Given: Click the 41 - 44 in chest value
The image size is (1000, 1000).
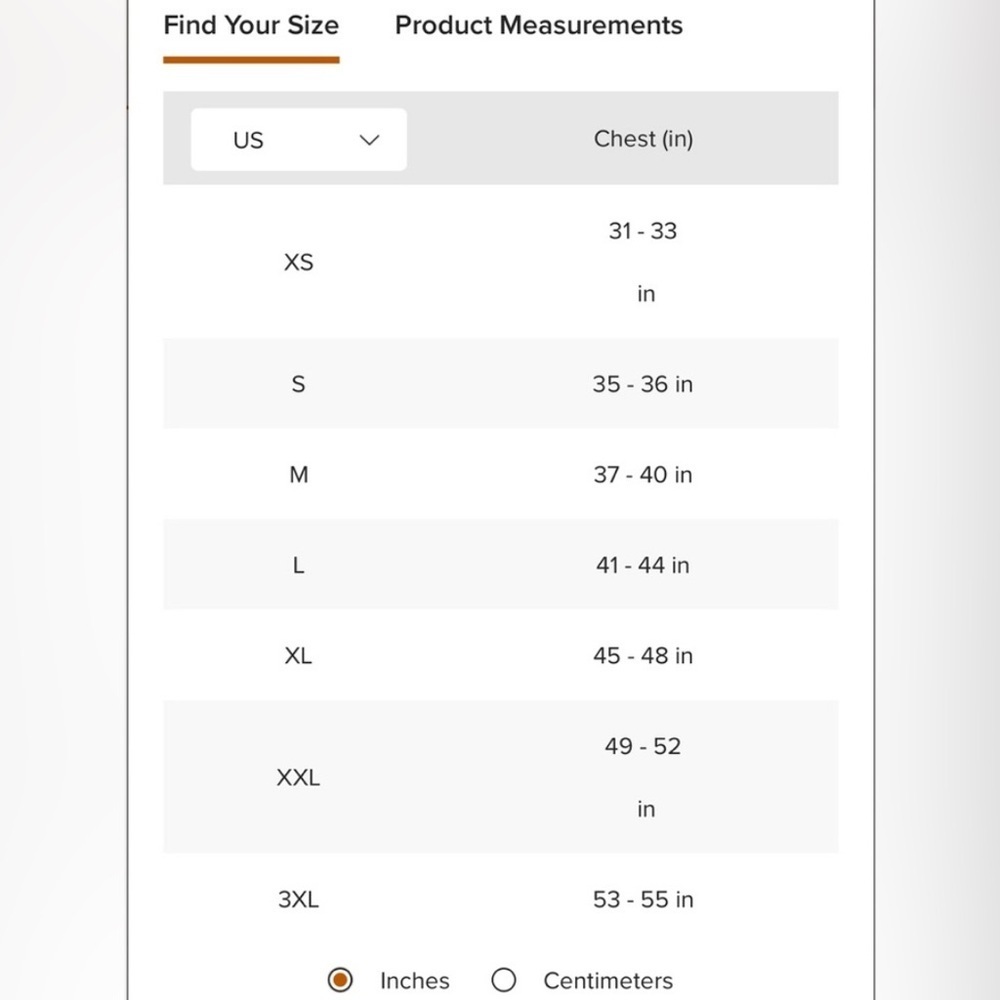Looking at the screenshot, I should coord(642,565).
